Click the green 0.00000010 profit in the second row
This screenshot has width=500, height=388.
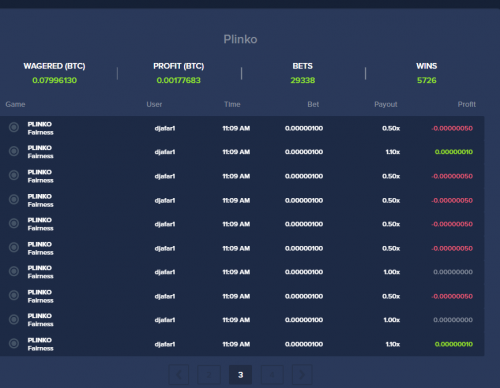point(454,152)
